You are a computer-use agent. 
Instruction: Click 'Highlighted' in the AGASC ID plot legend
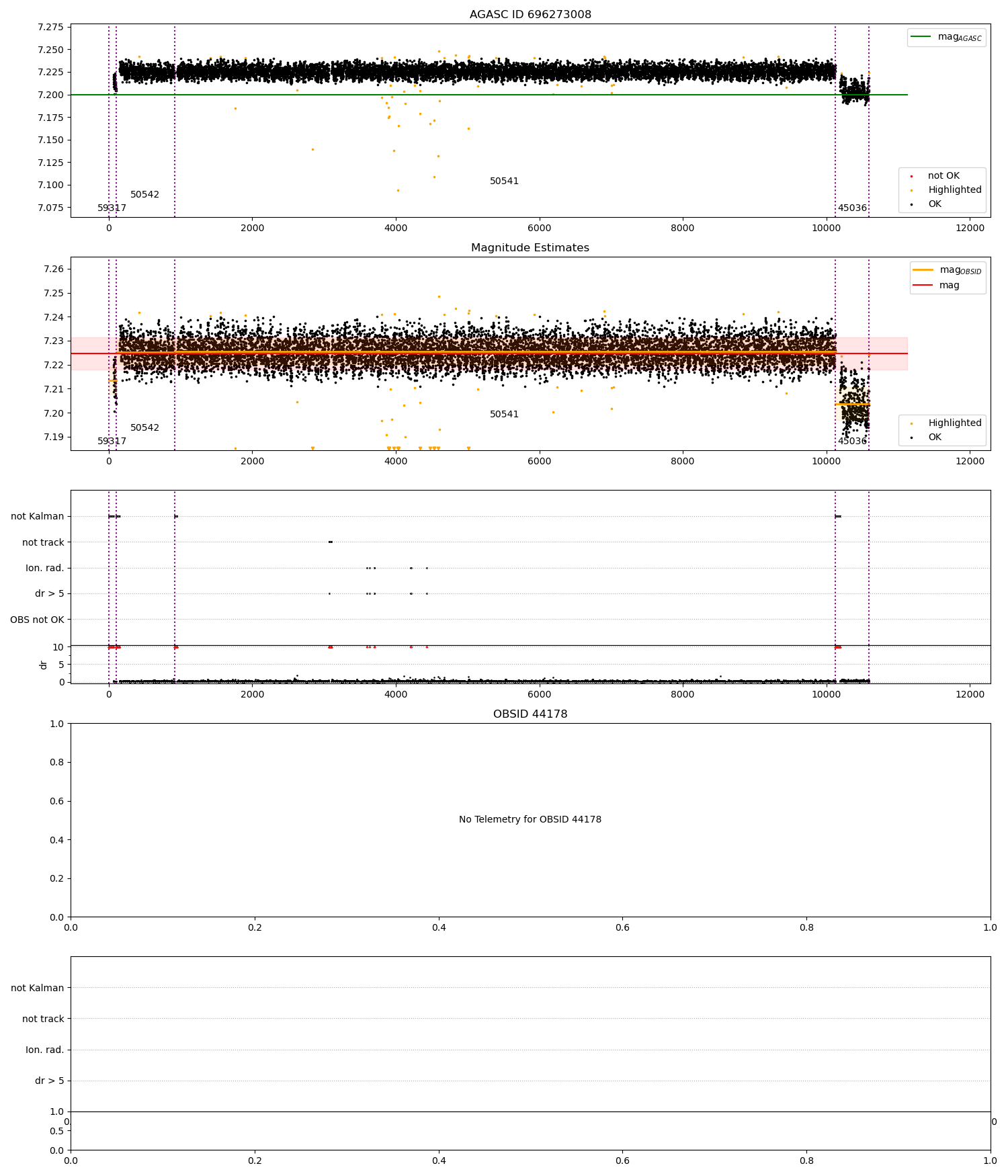coord(955,190)
